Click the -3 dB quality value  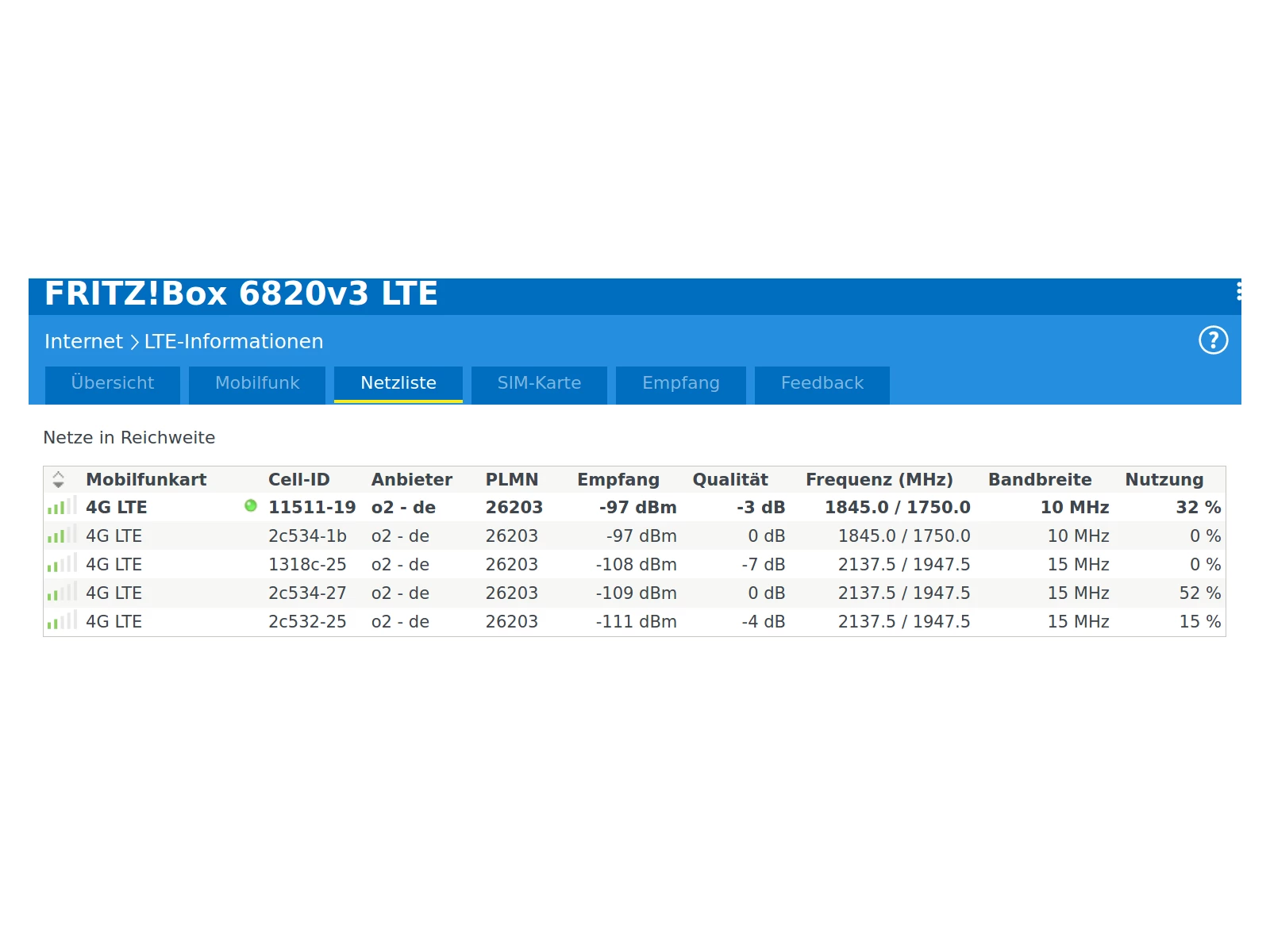tap(761, 507)
